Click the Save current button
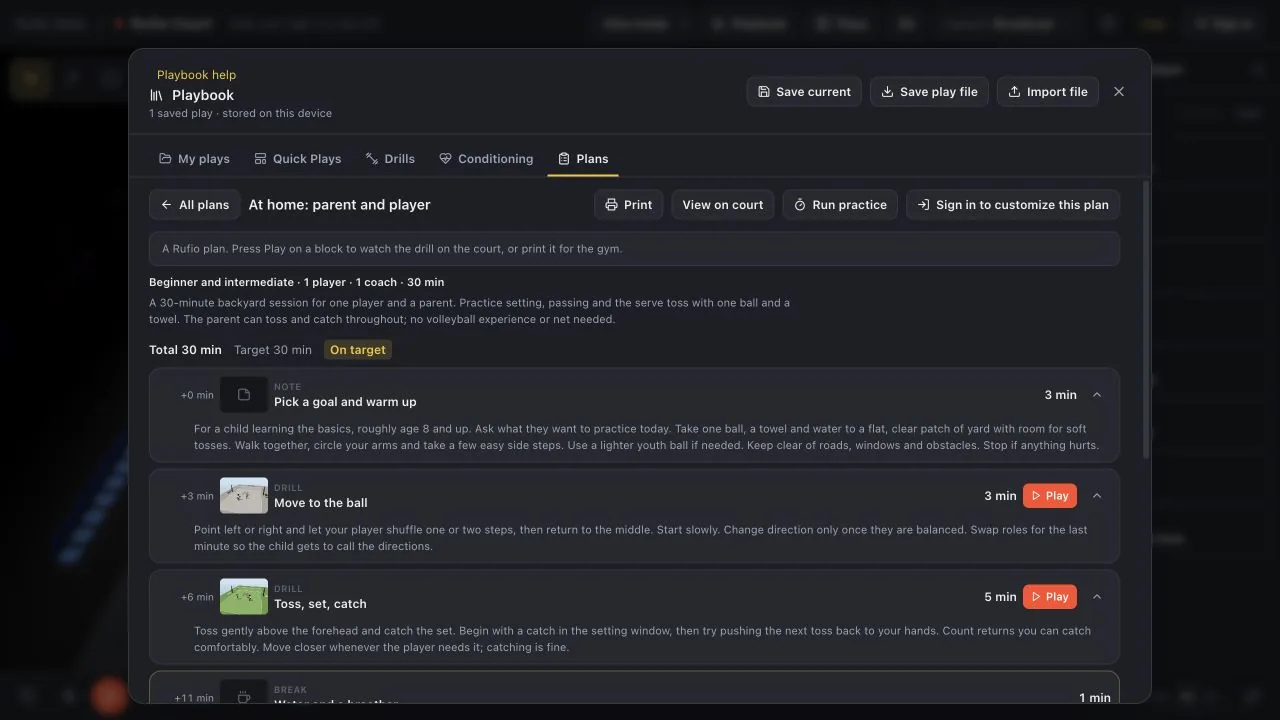1280x720 pixels. click(804, 92)
